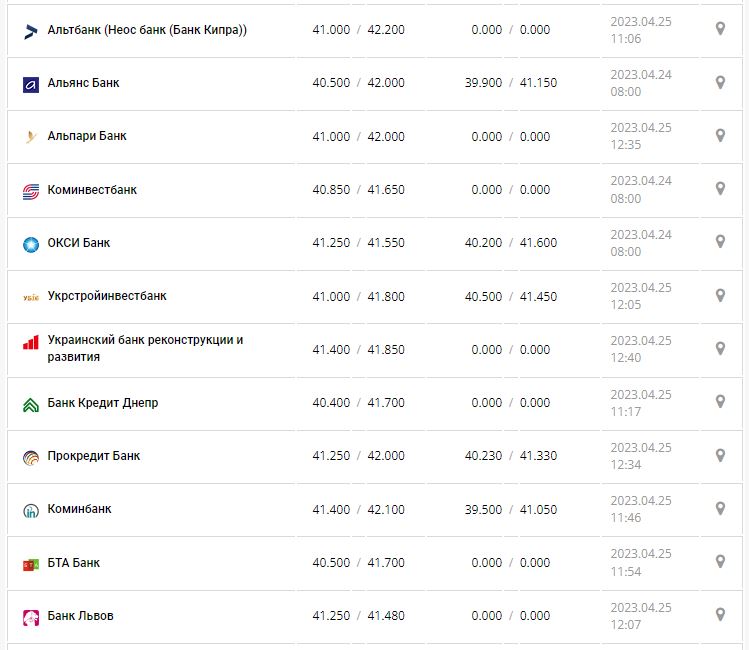Show location of Коминбанк via pin
This screenshot has width=749, height=650.
(x=720, y=508)
